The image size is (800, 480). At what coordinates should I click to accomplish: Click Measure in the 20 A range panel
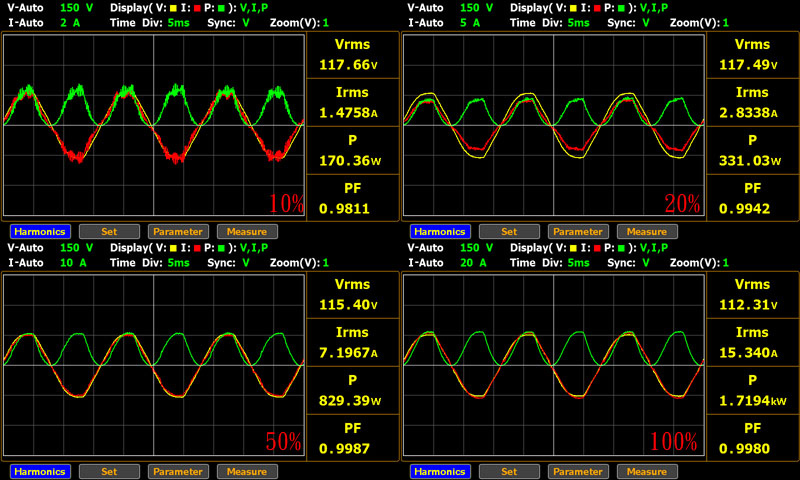click(x=647, y=471)
